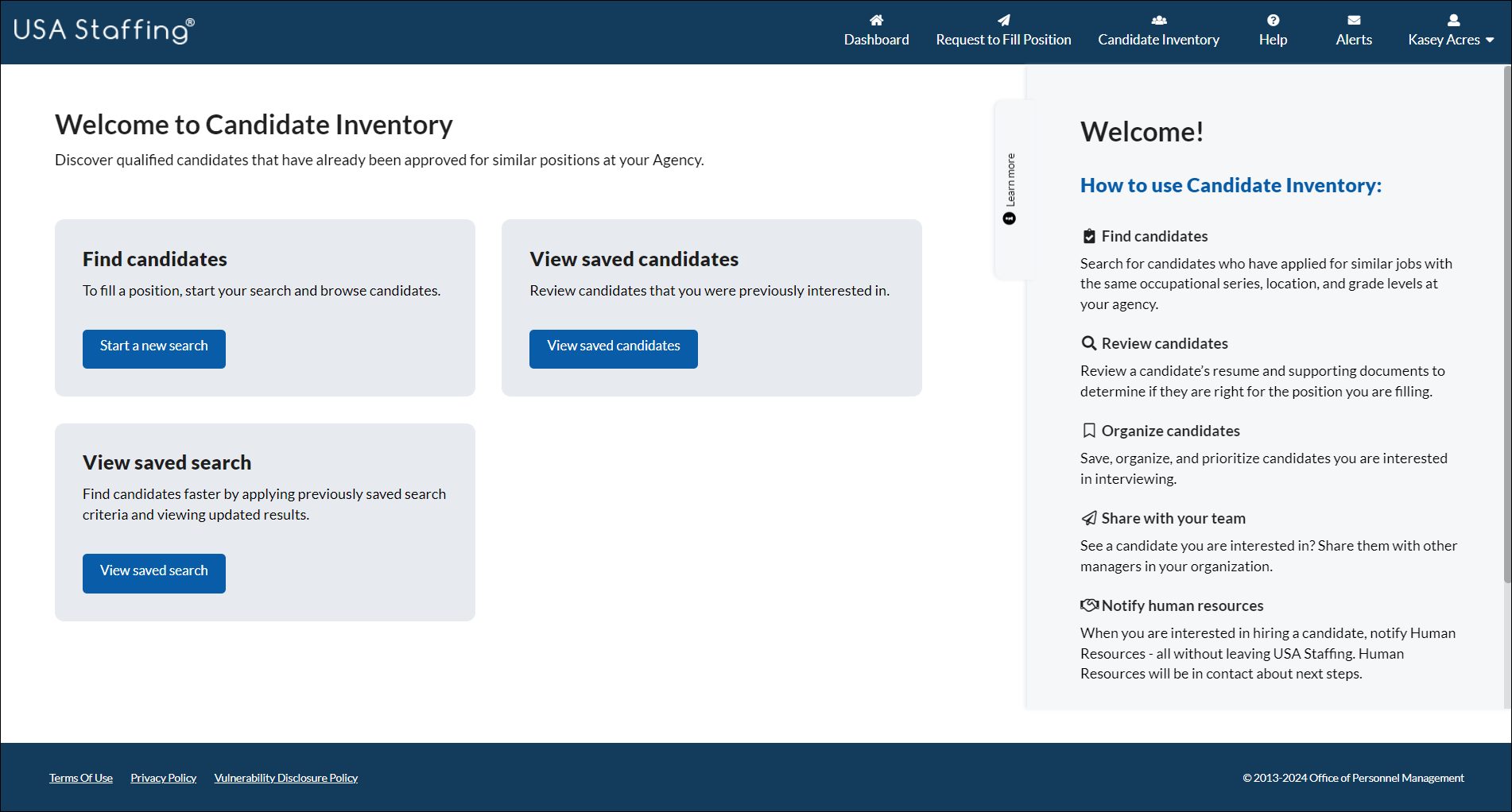This screenshot has width=1512, height=812.
Task: Click the View saved search button
Action: click(153, 573)
